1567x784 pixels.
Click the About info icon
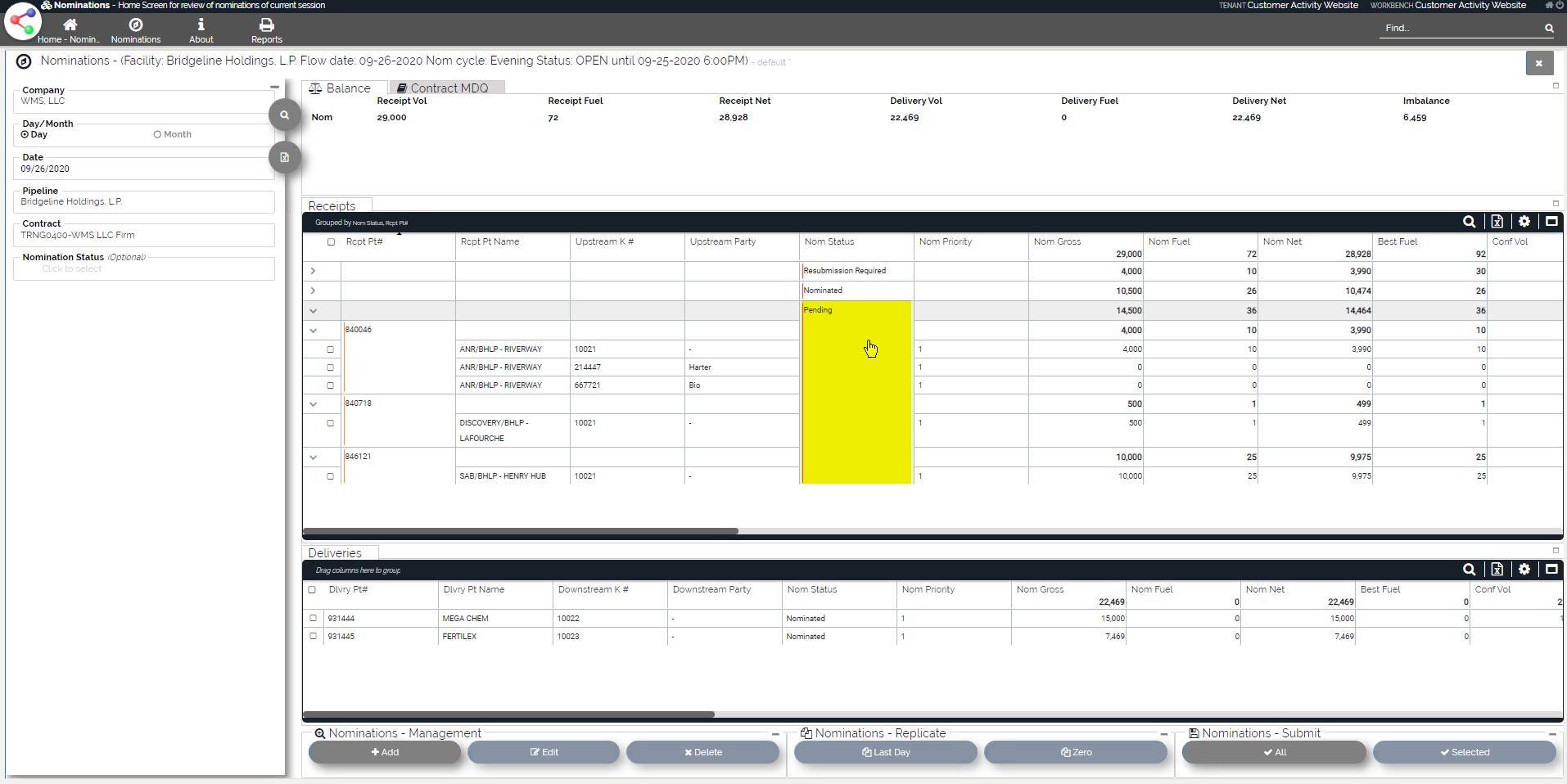tap(201, 25)
